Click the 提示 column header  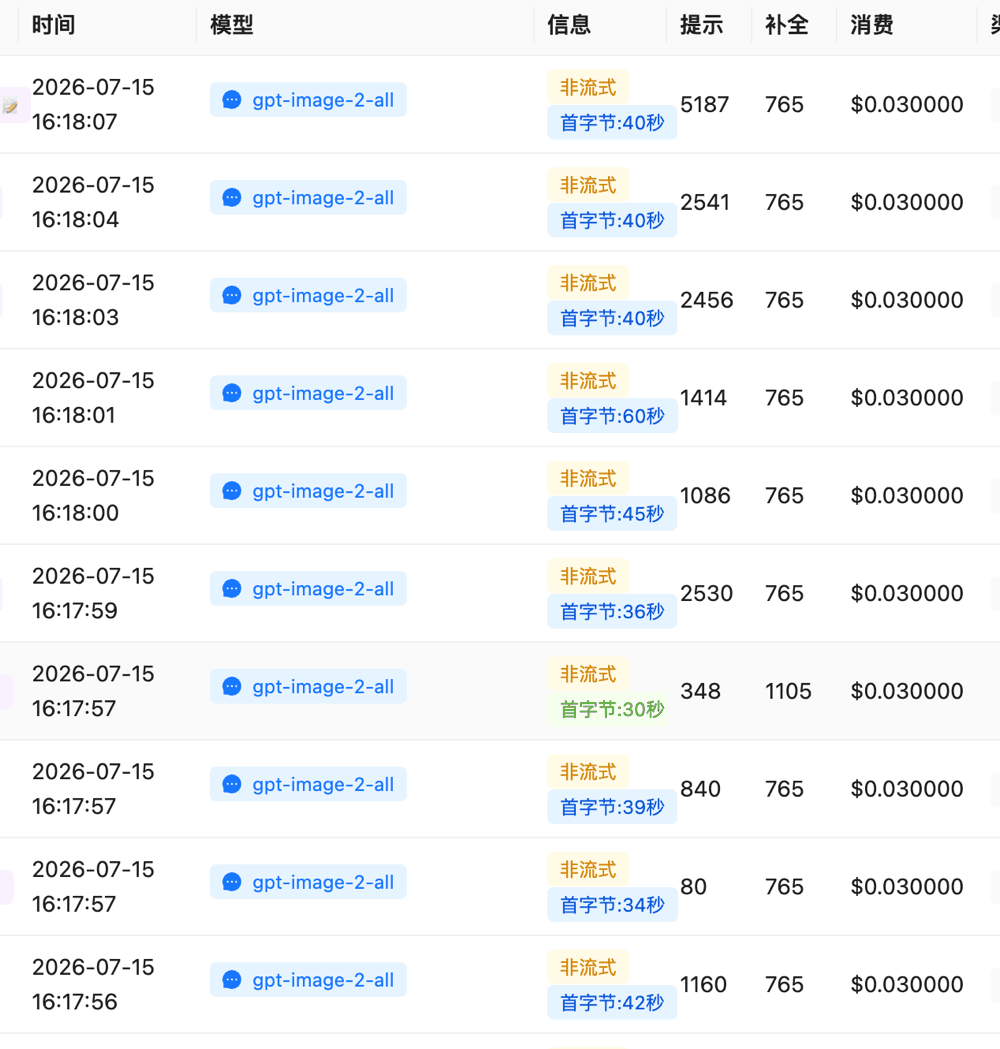click(702, 25)
